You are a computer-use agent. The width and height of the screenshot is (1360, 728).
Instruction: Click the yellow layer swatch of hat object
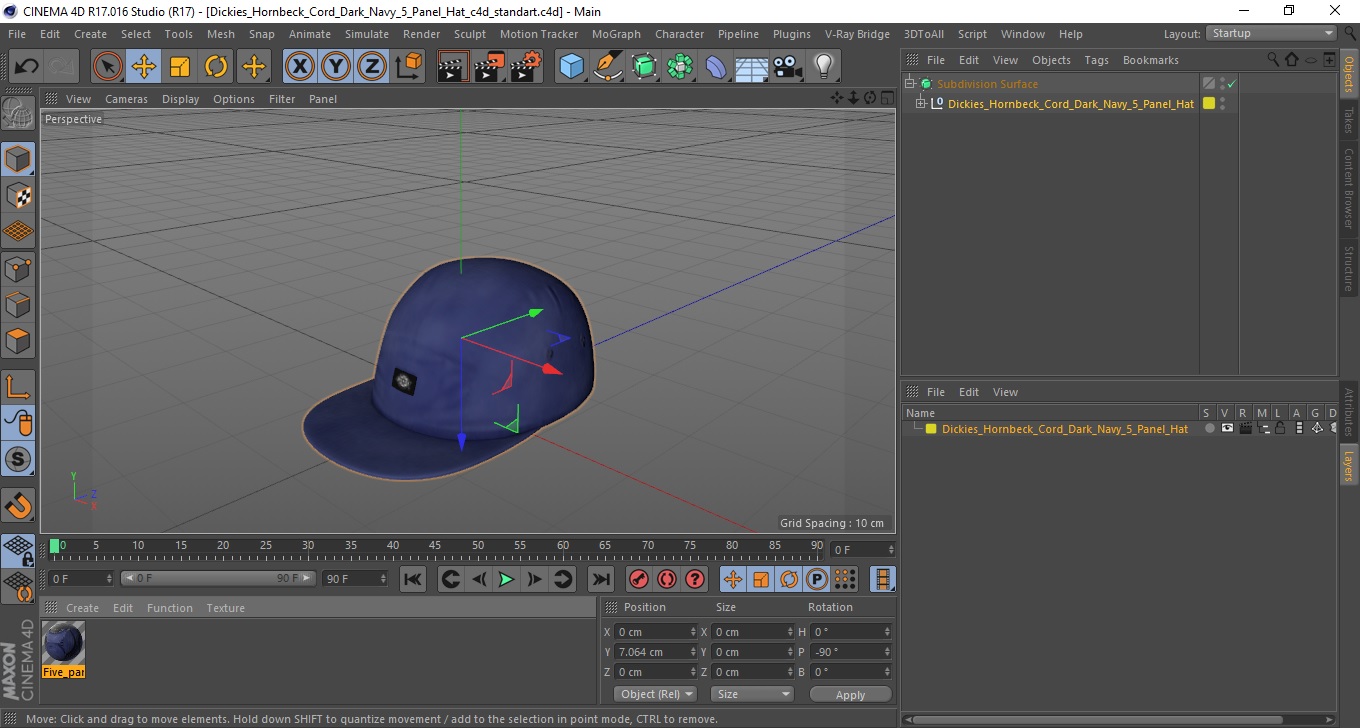point(1209,104)
